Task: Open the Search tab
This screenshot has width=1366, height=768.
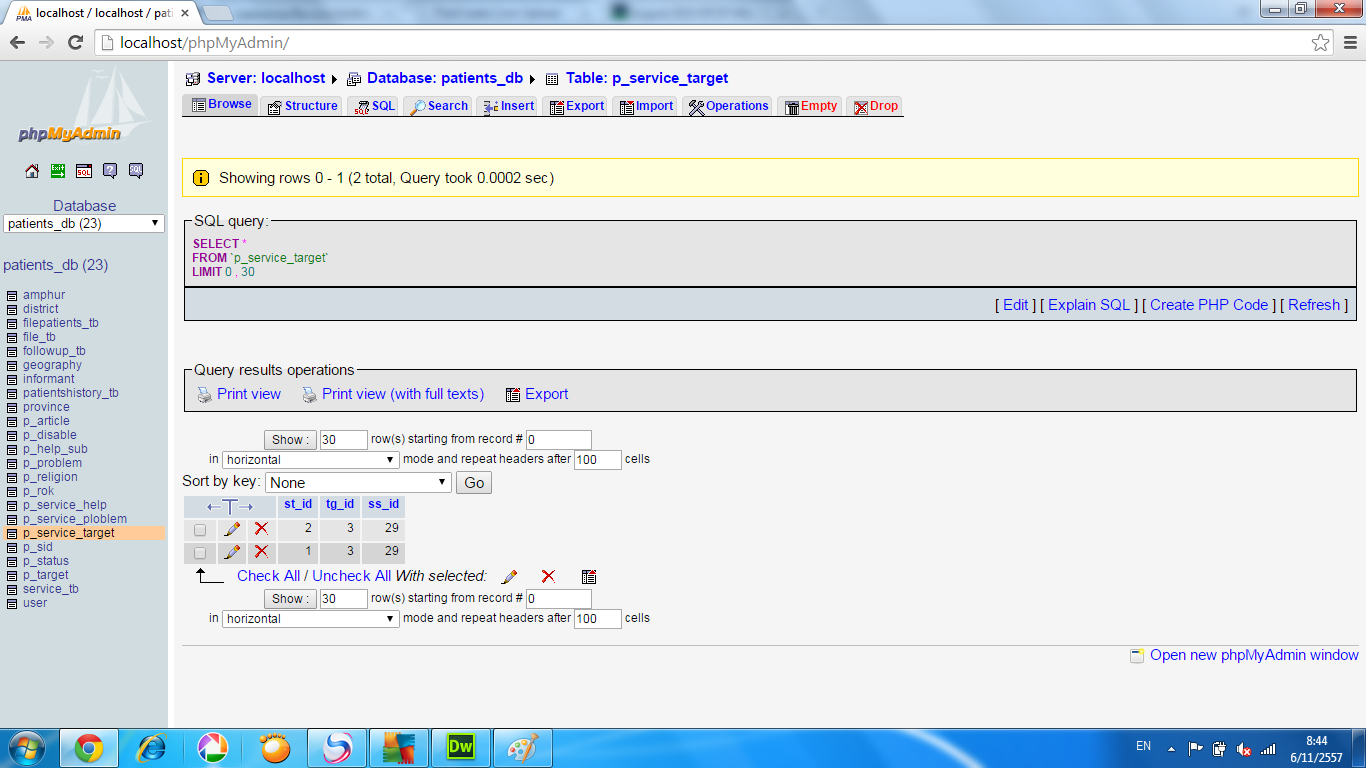Action: tap(438, 106)
